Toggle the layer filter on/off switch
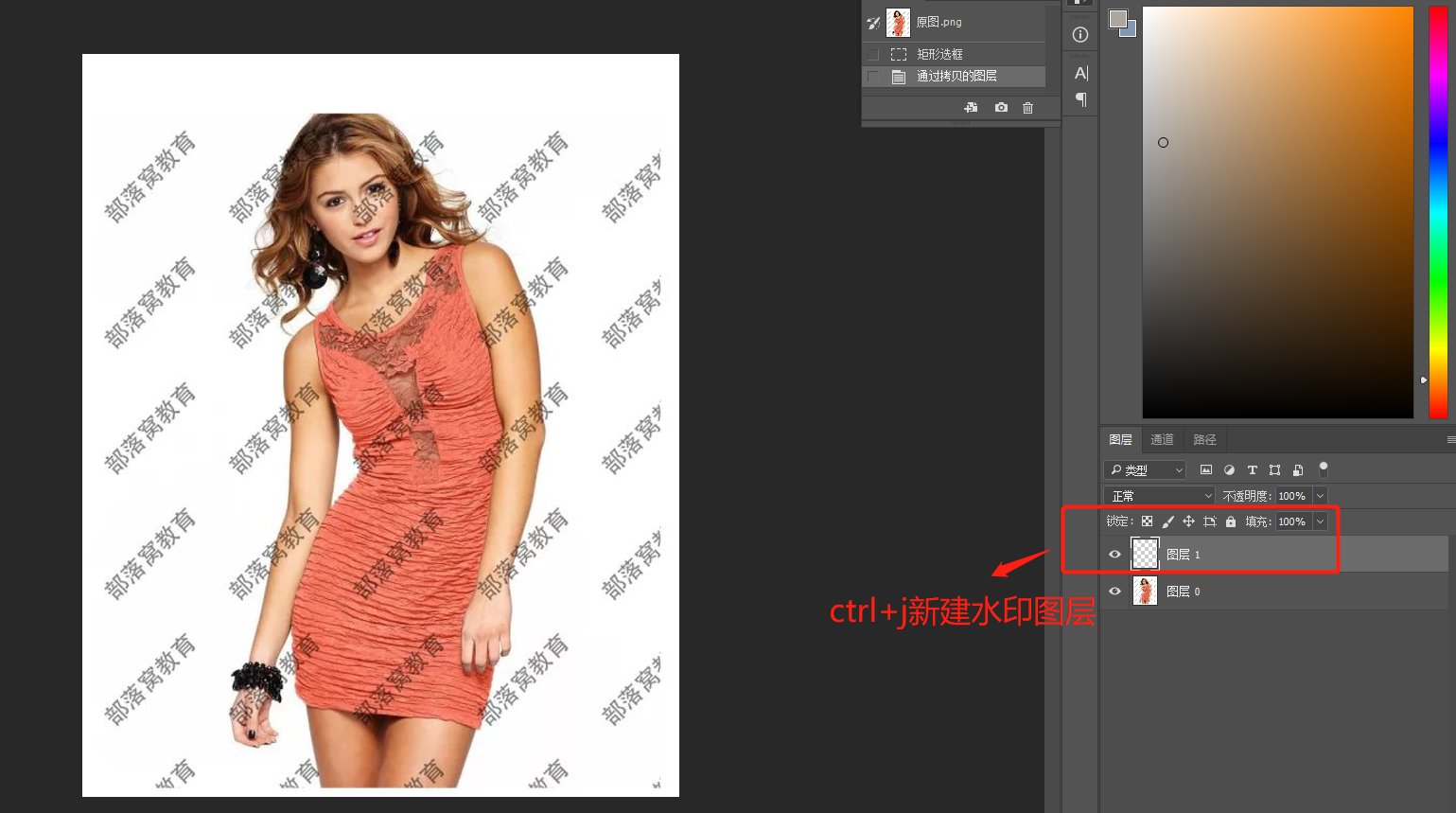Screen dimensions: 1456x813 [1324, 468]
